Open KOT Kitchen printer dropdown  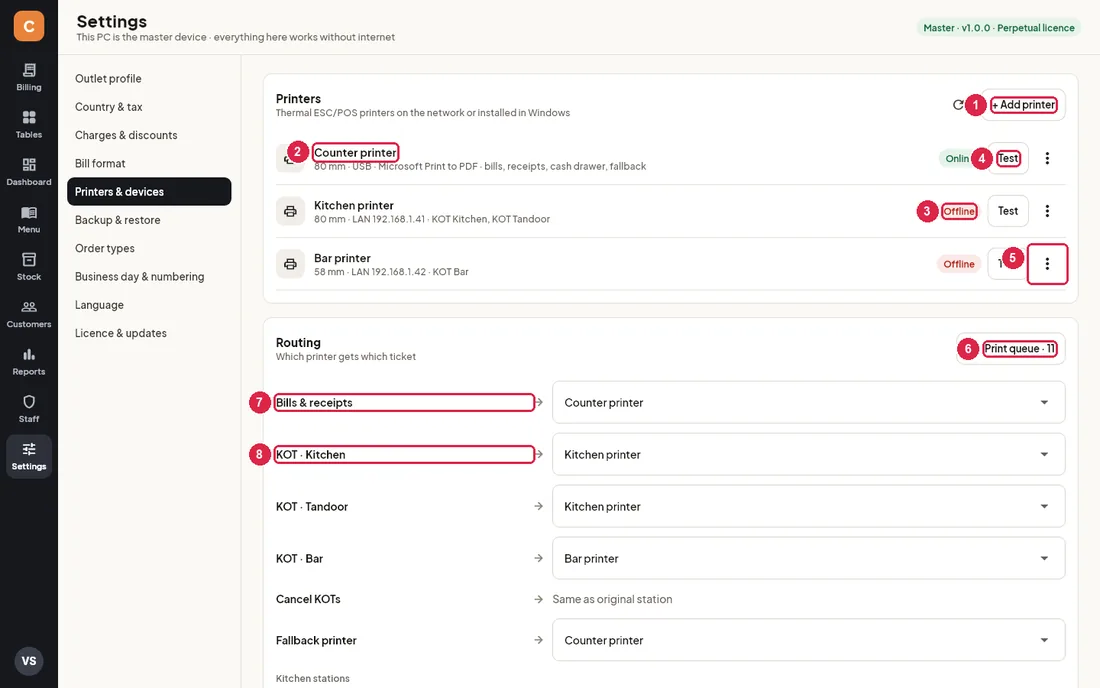click(808, 454)
